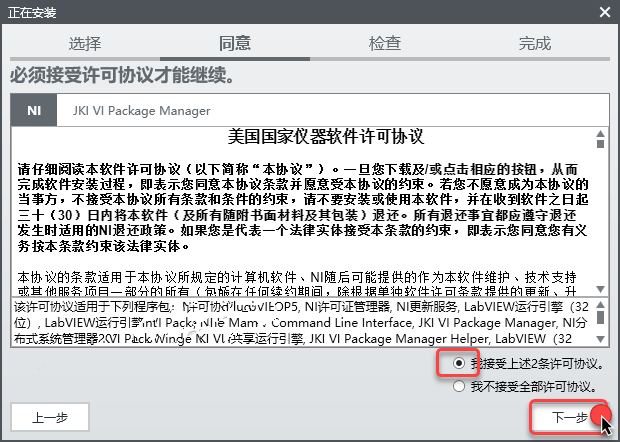This screenshot has width=620, height=442.
Task: Go back with the 上一步 button
Action: [50, 417]
